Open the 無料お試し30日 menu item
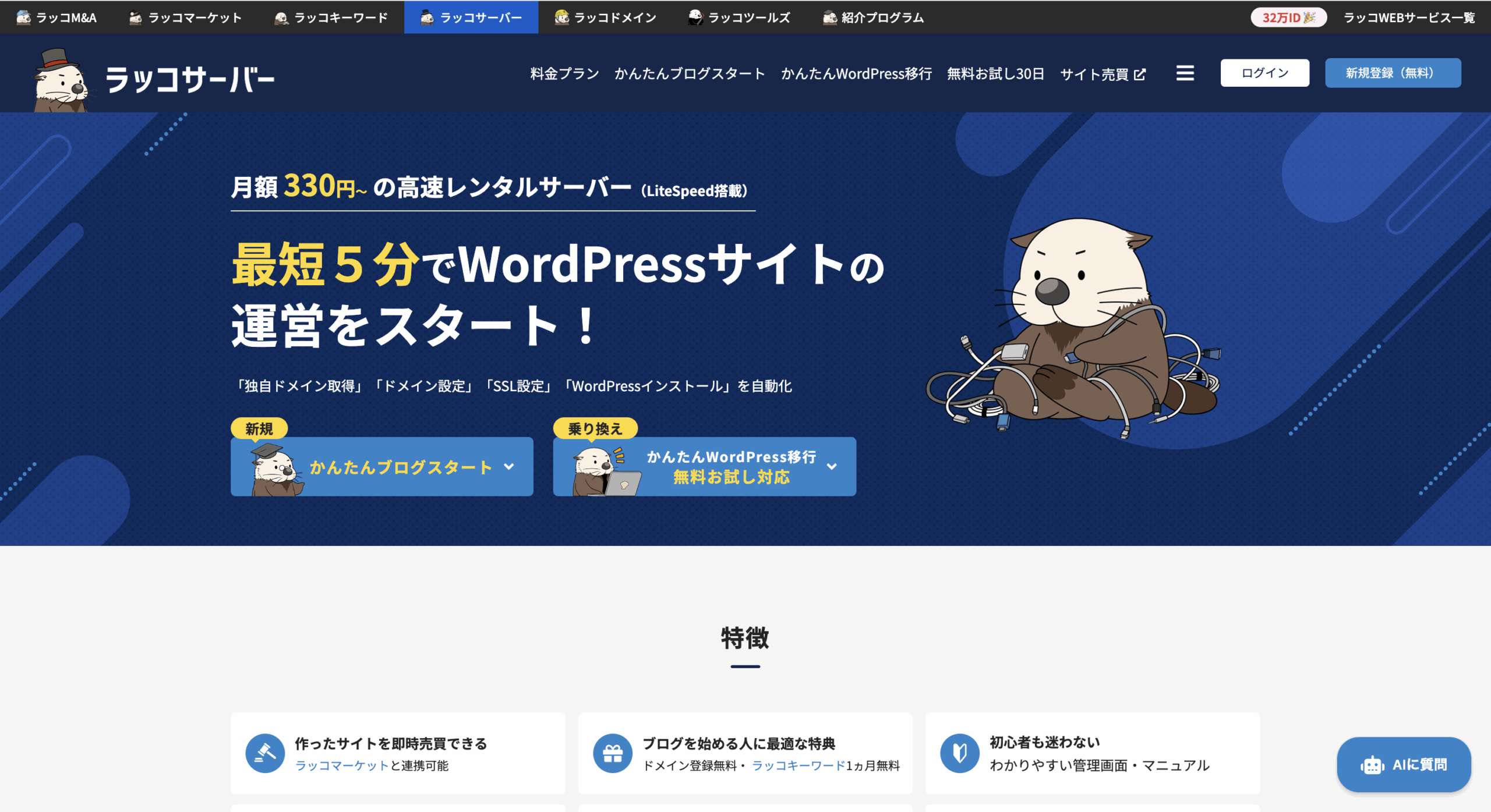1491x812 pixels. [995, 74]
